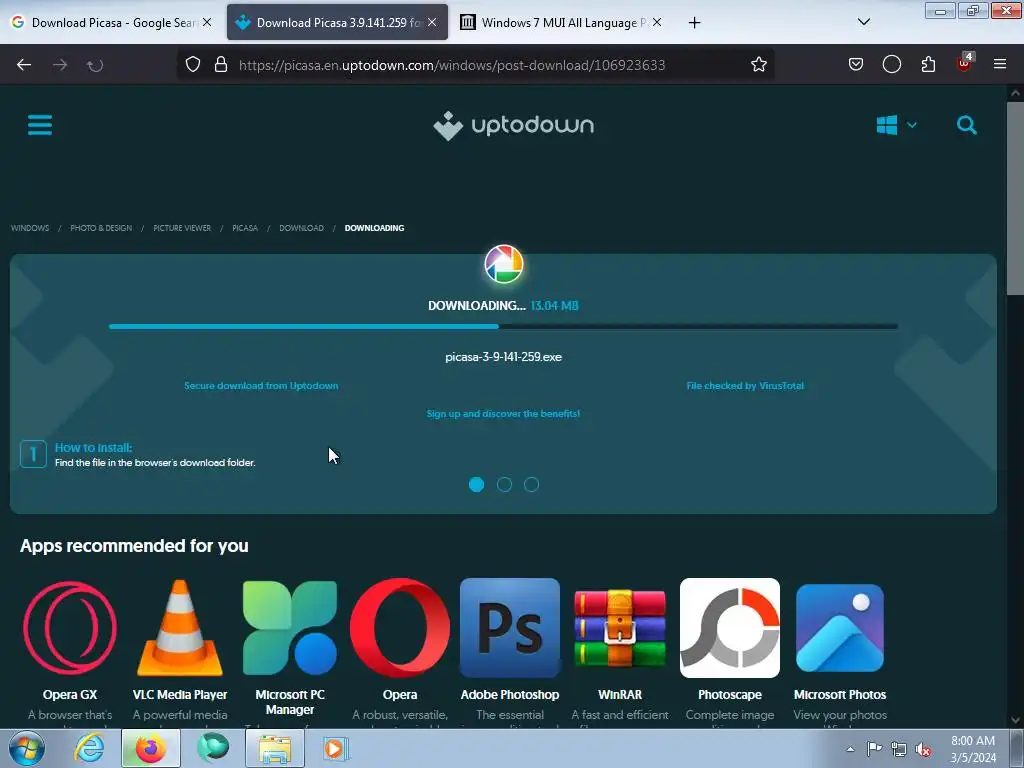Click the page vertical scrollbar thumb
This screenshot has height=768, width=1024.
coord(1015,199)
